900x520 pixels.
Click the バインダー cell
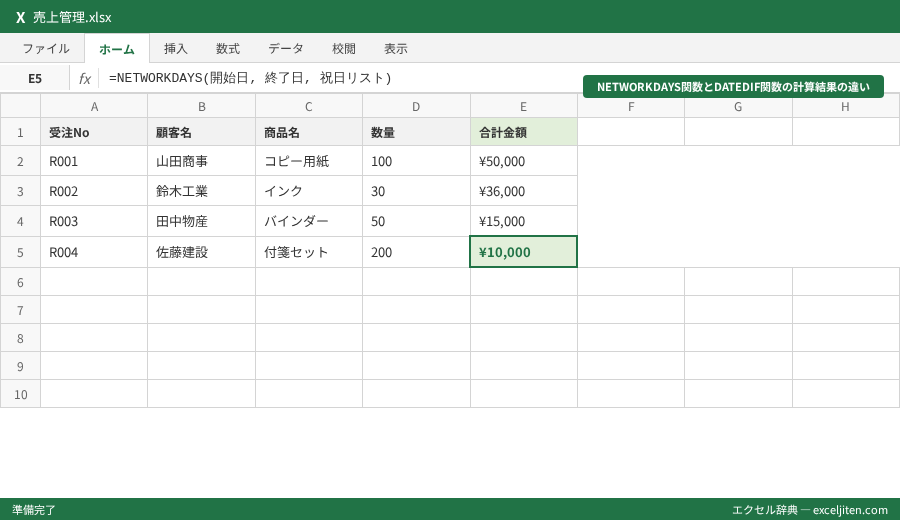click(x=309, y=221)
